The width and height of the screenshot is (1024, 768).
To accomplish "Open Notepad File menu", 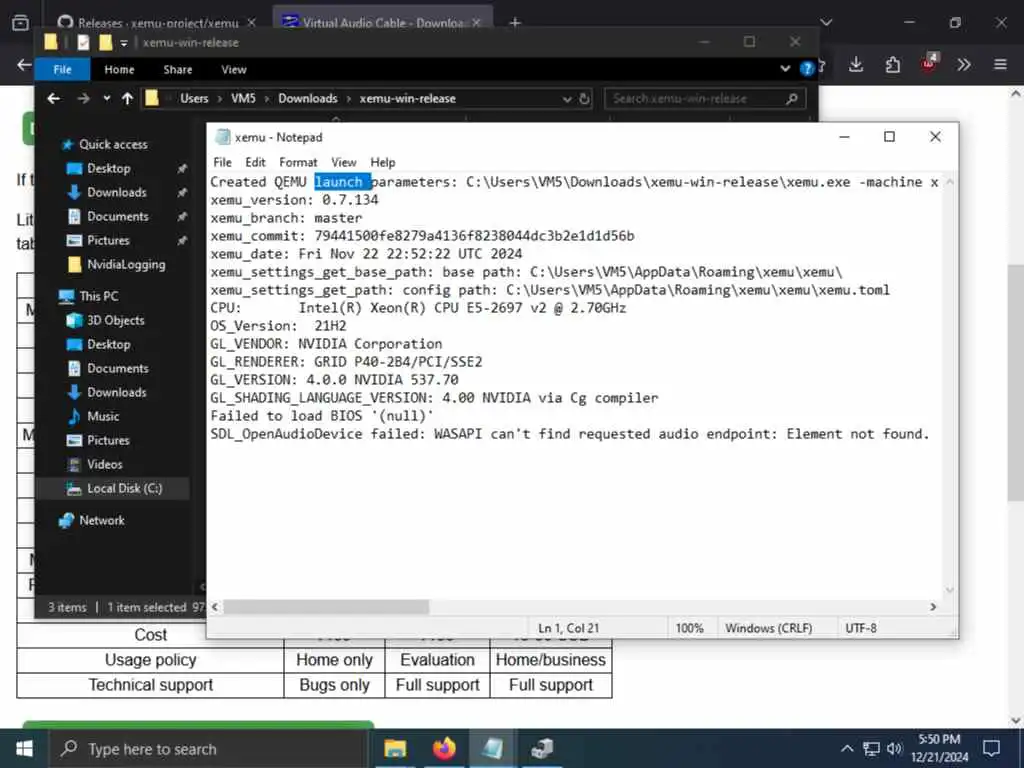I will tap(222, 162).
